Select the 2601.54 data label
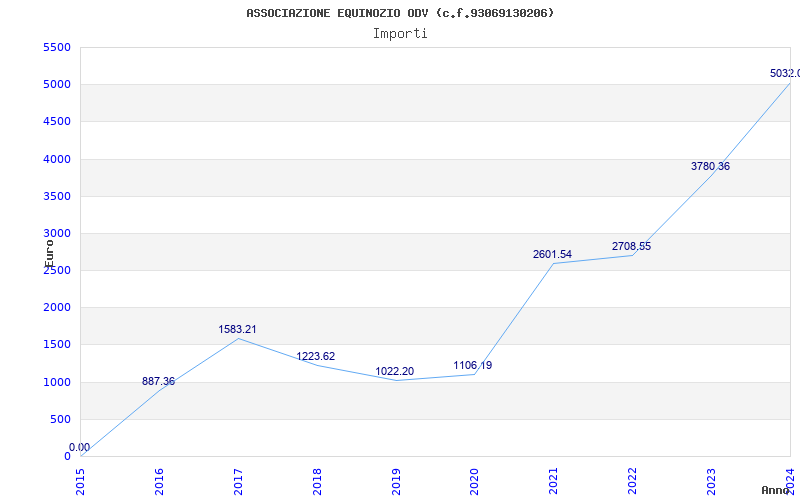Image resolution: width=800 pixels, height=500 pixels. 553,254
